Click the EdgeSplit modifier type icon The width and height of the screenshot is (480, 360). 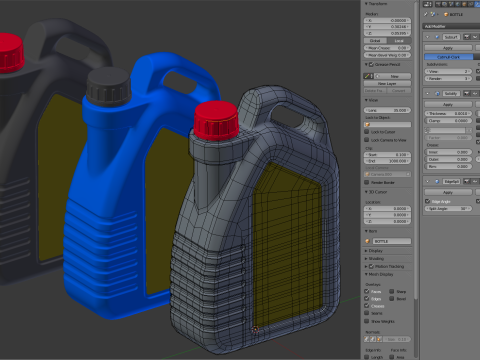coord(437,182)
